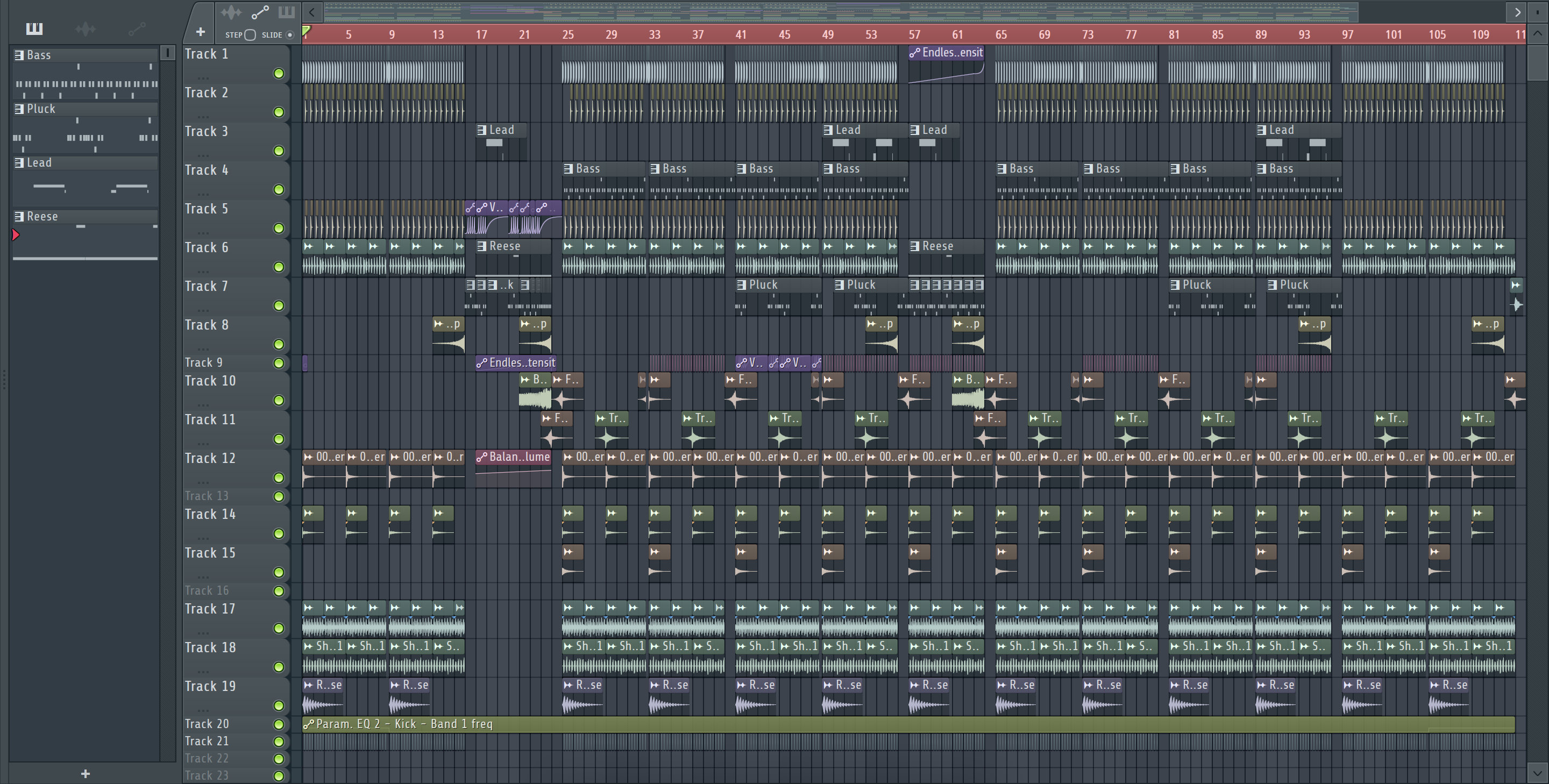Mute Track 23
Viewport: 1549px width, 784px height.
coord(279,775)
